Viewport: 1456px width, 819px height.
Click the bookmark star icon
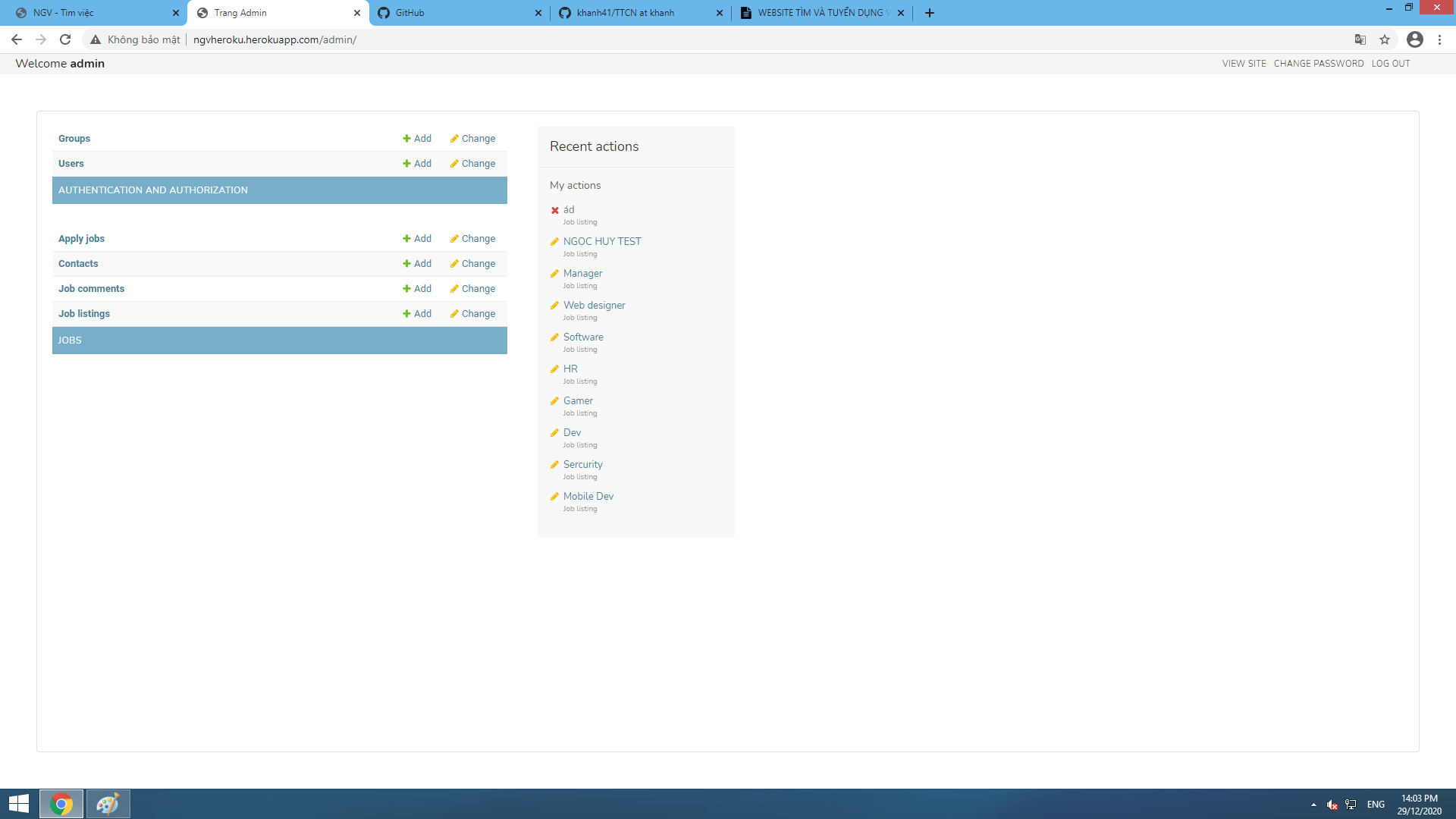(x=1385, y=39)
